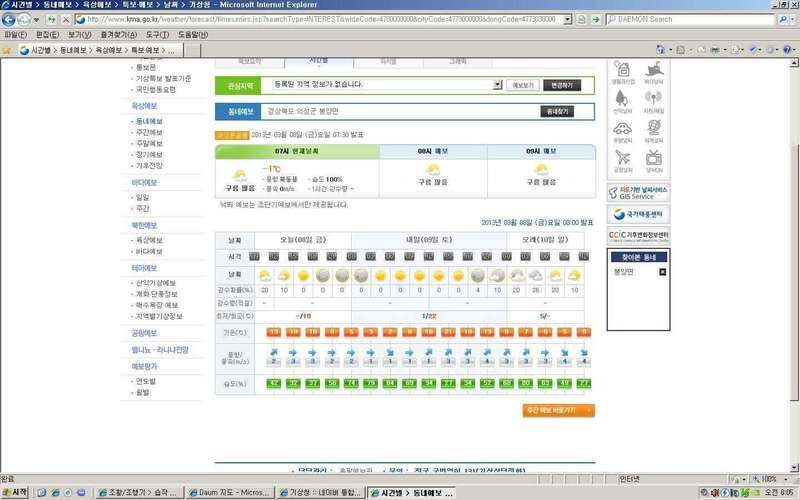Click the Refresh page icon

click(52, 19)
